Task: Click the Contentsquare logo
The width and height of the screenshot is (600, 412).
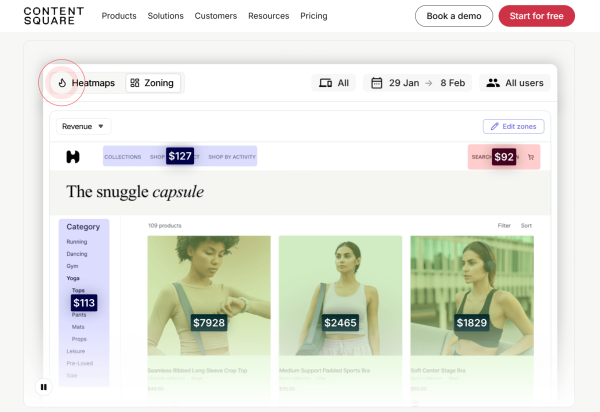Action: (54, 16)
